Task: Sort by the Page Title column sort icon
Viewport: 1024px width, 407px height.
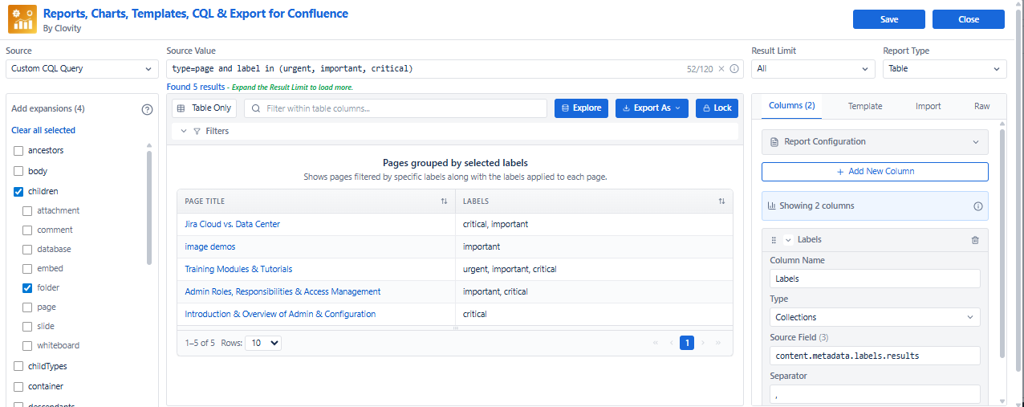Action: [444, 201]
